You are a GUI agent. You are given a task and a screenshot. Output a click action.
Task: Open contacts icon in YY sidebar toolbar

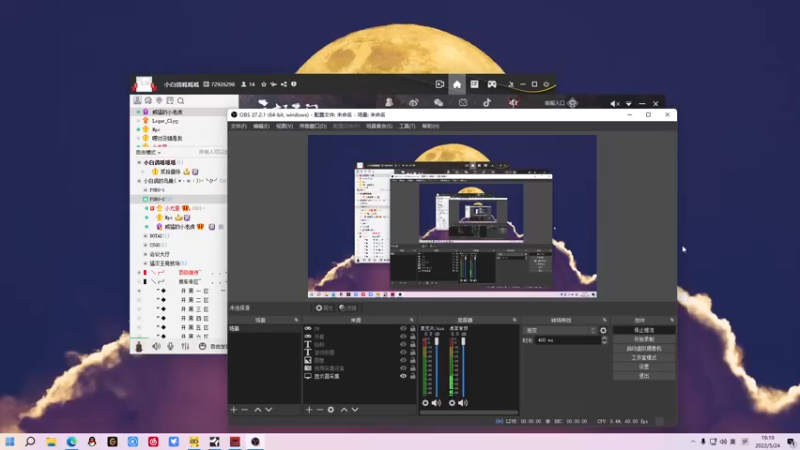pos(137,101)
